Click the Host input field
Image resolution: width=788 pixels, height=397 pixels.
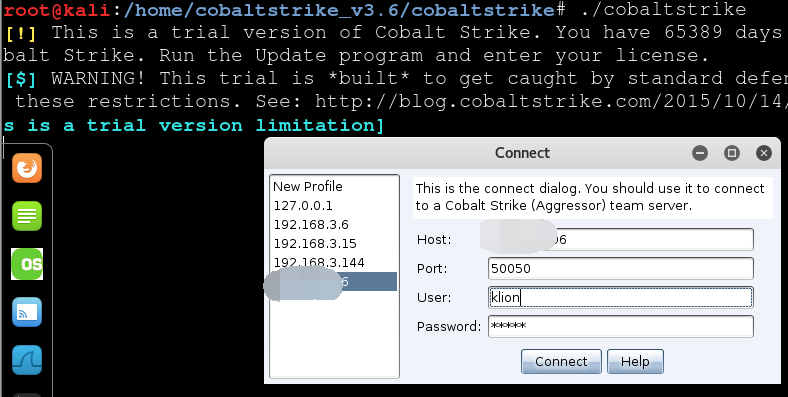(x=621, y=239)
